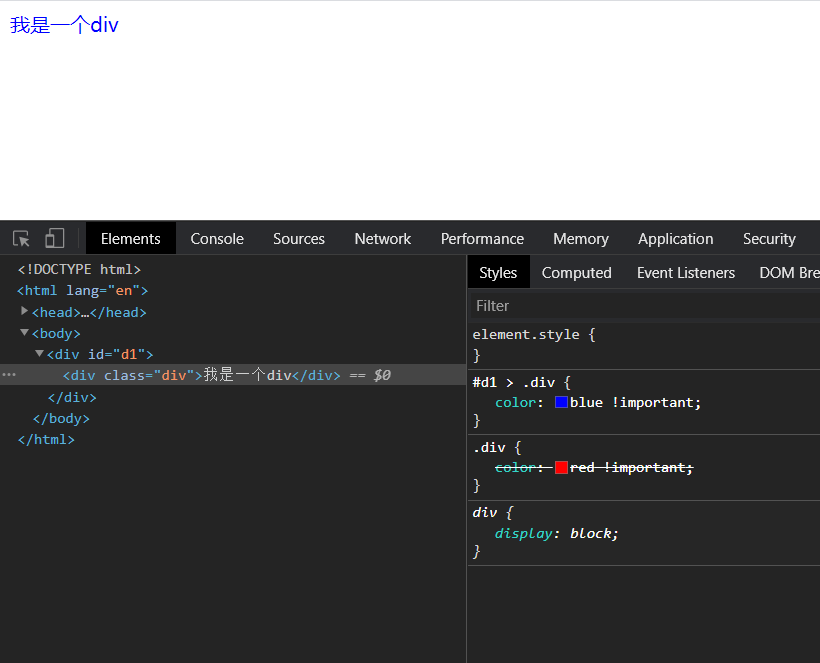Click the blue color swatch

pyautogui.click(x=561, y=402)
